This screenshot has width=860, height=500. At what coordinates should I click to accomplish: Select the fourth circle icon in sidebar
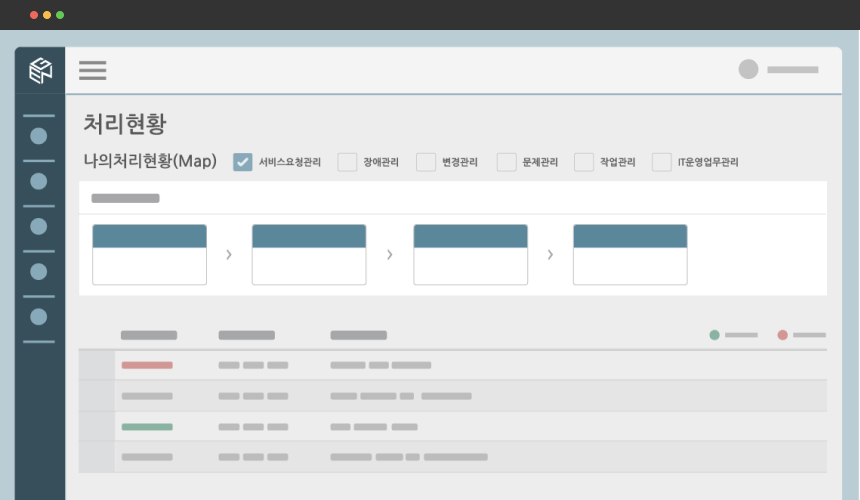point(39,271)
